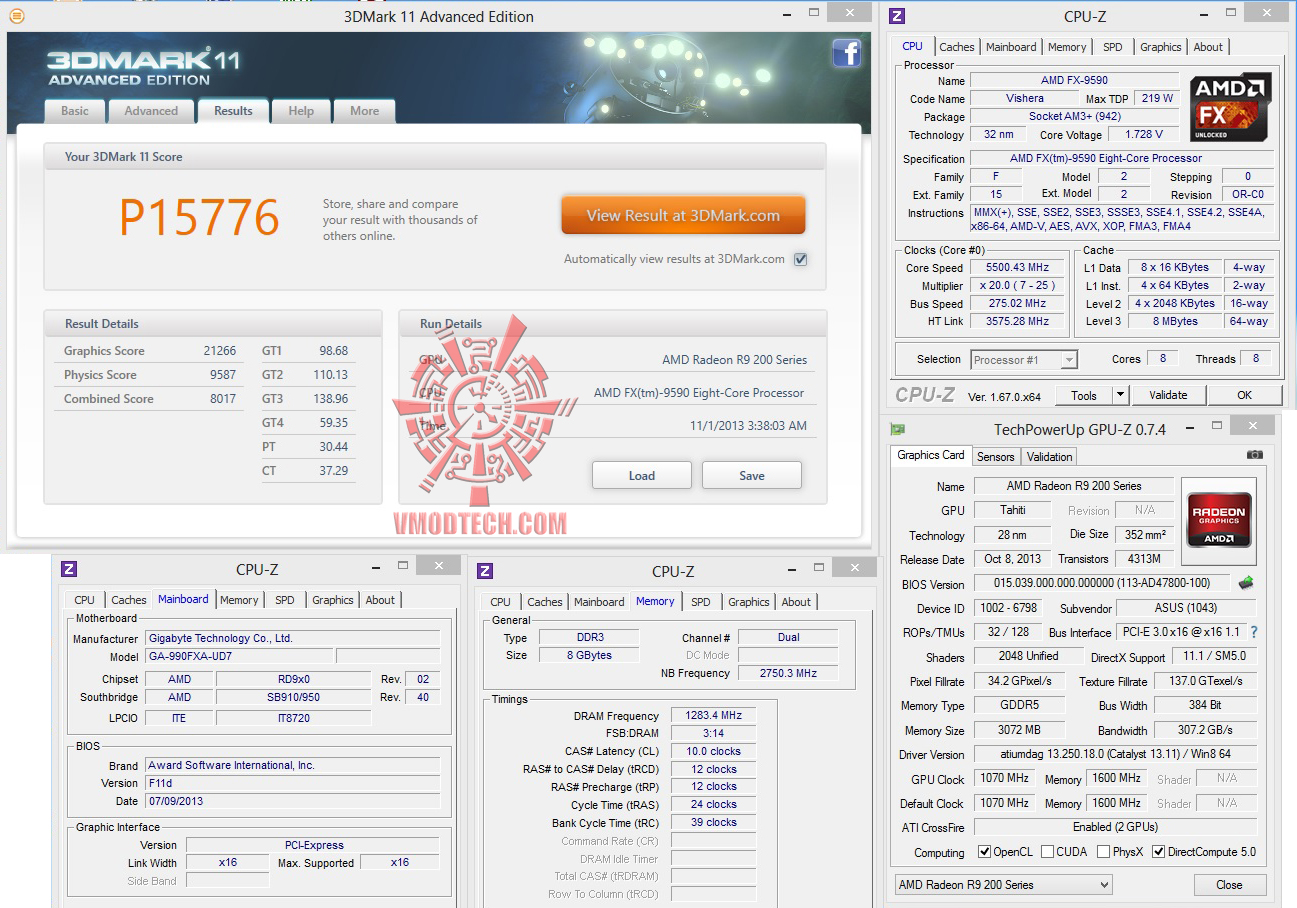This screenshot has width=1297, height=908.
Task: Switch to the Advanced tab in 3DMark 11
Action: pos(151,111)
